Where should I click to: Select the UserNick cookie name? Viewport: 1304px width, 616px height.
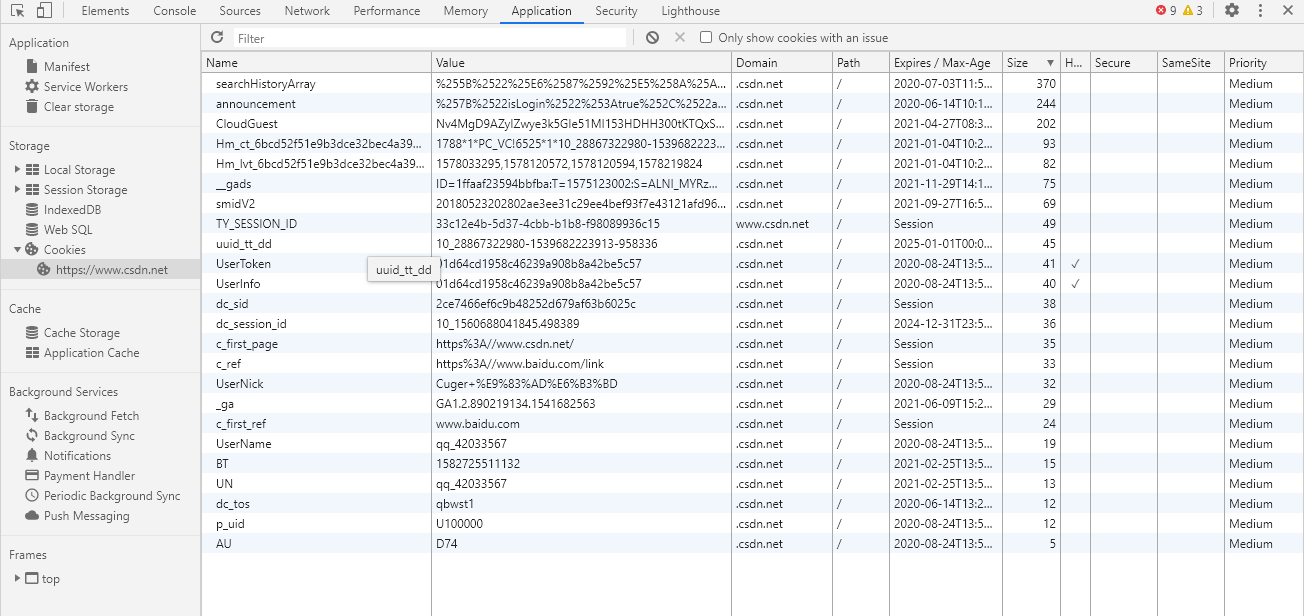point(240,384)
